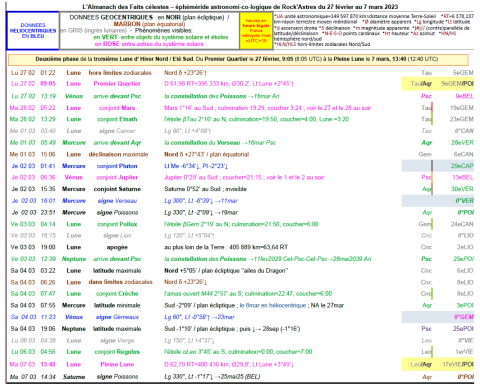The image size is (480, 384).
Task: Click the yellow heure légale France box
Action: [256, 31]
